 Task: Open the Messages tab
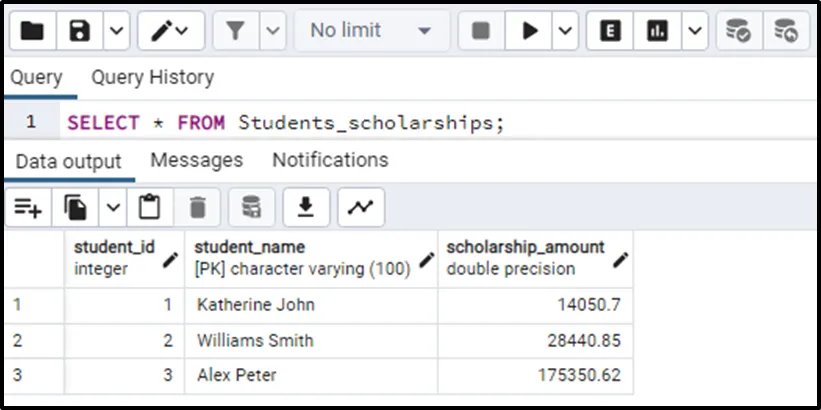pos(196,160)
